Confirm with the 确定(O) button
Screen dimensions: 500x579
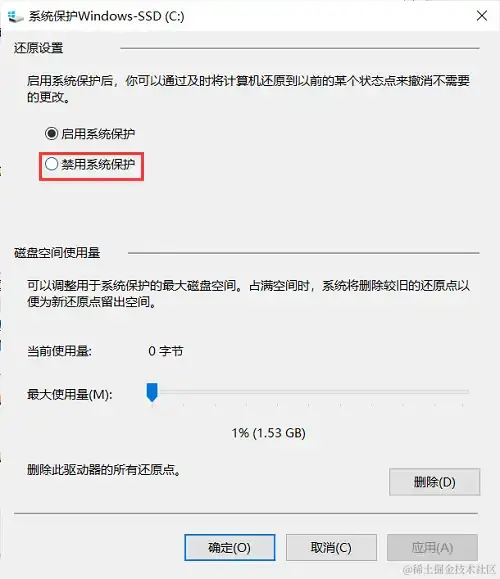[229, 547]
